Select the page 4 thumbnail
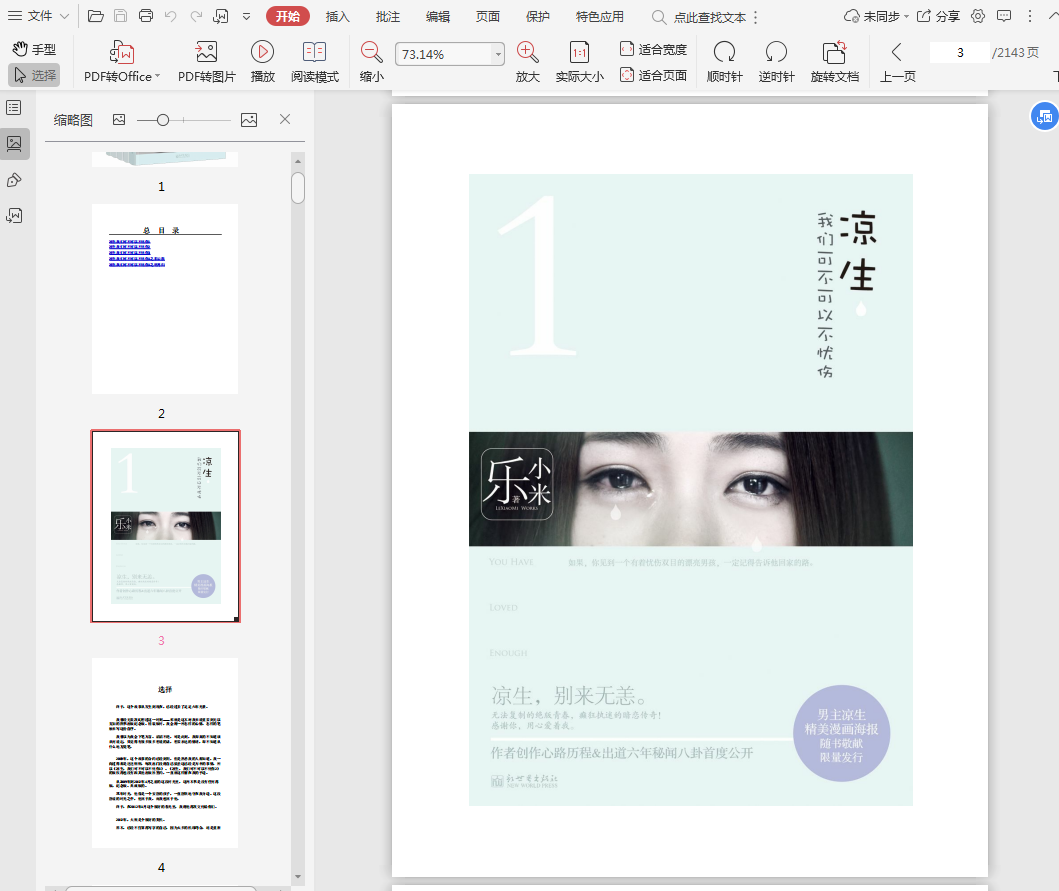1059x891 pixels. 165,752
